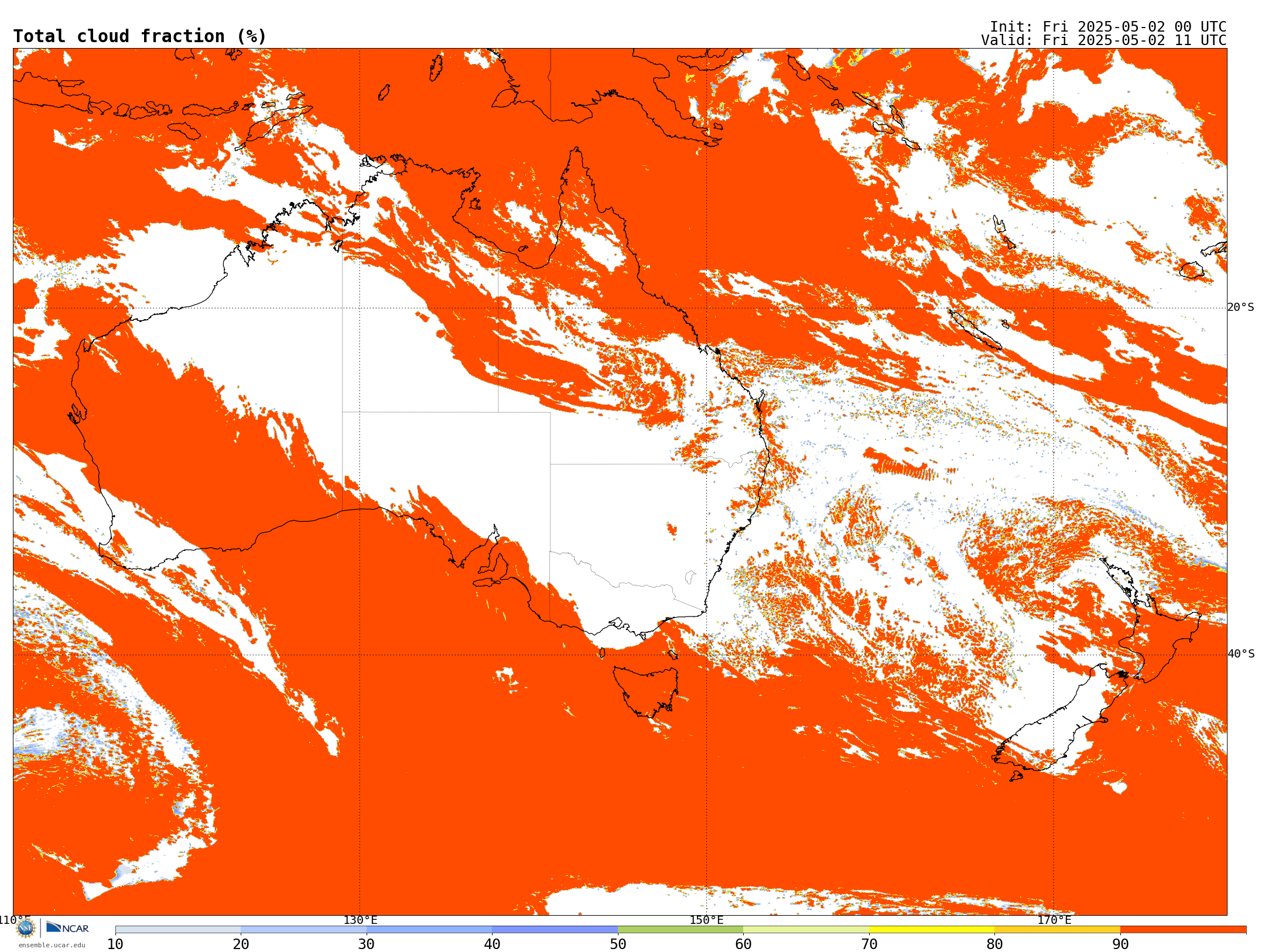This screenshot has height=952, width=1265.
Task: Click the 150°E longitude label
Action: coord(706,920)
